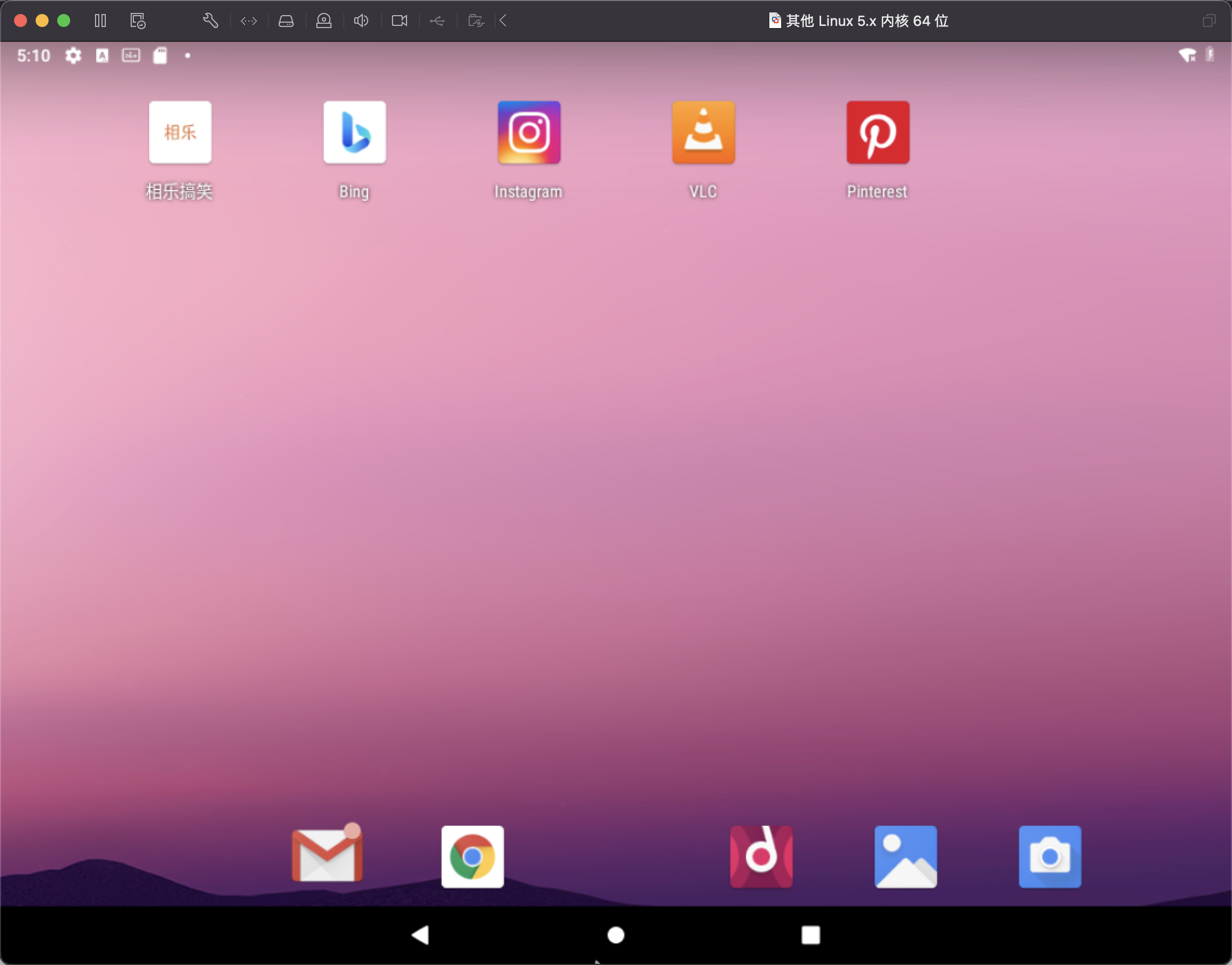1232x965 pixels.
Task: Click the notification dot in the status bar
Action: pyautogui.click(x=188, y=56)
